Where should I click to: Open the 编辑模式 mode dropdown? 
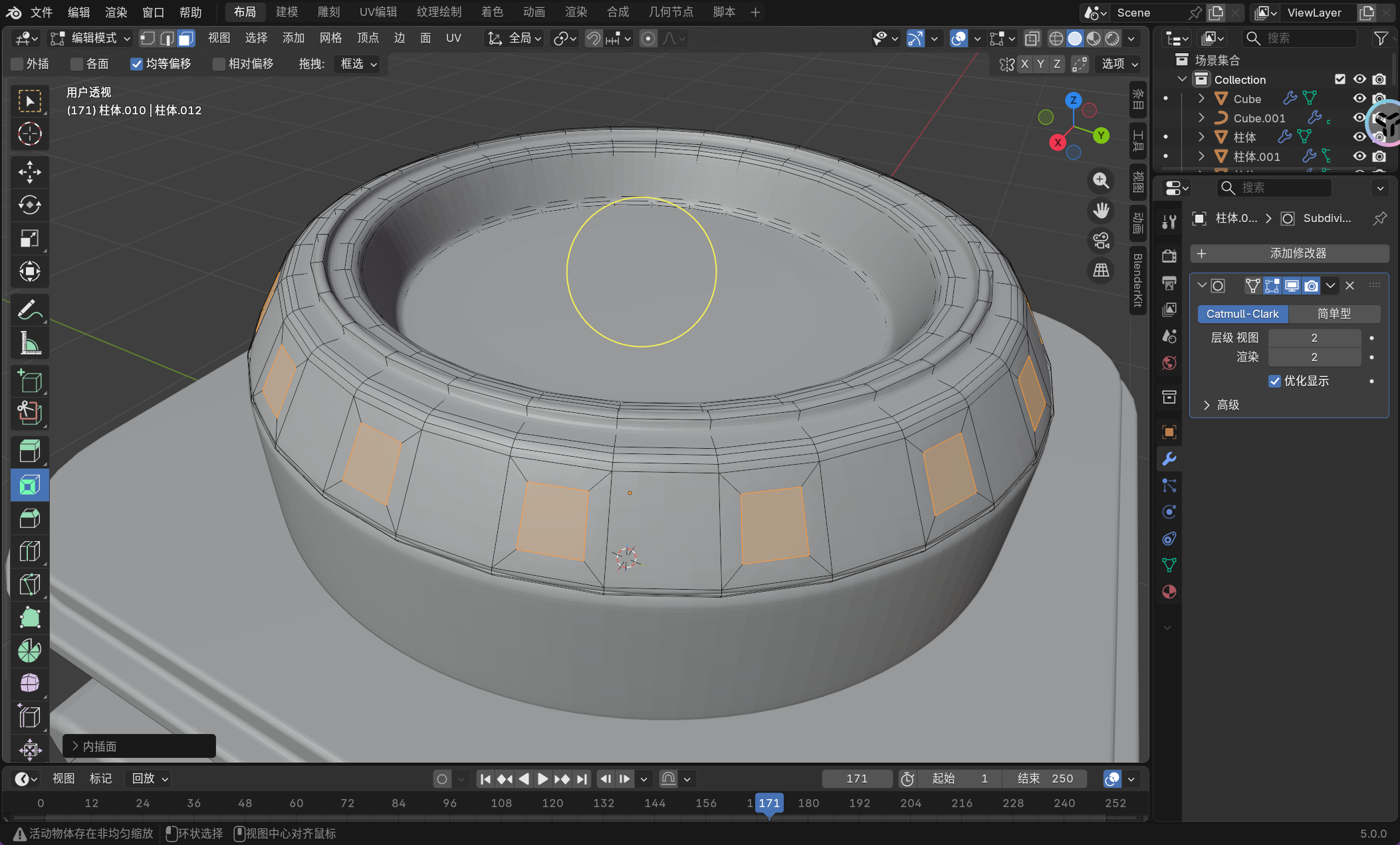[x=92, y=39]
